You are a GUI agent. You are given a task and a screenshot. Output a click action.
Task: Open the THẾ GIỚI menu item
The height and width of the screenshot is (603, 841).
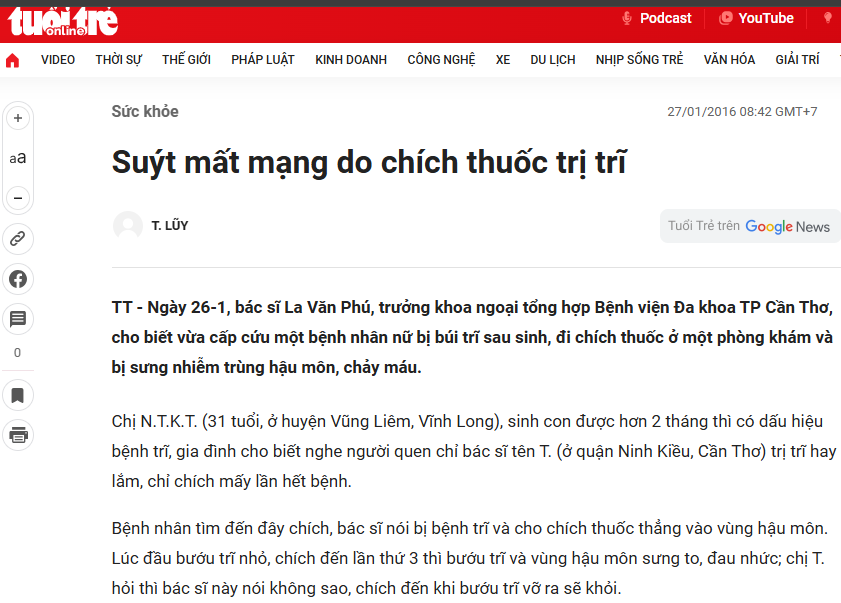coord(187,60)
